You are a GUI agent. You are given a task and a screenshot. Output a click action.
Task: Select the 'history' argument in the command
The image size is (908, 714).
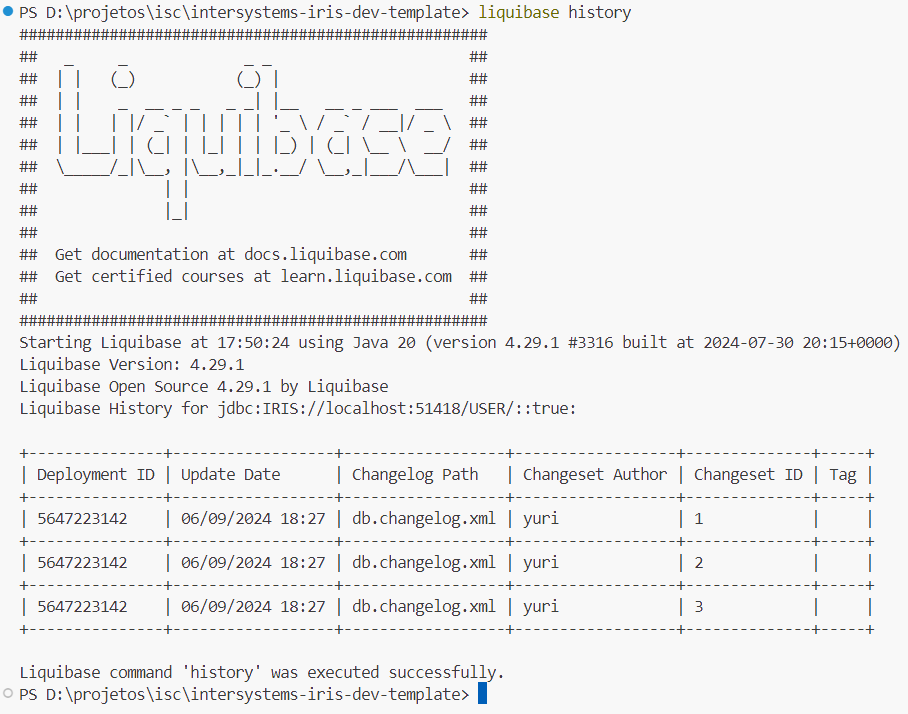coord(599,12)
